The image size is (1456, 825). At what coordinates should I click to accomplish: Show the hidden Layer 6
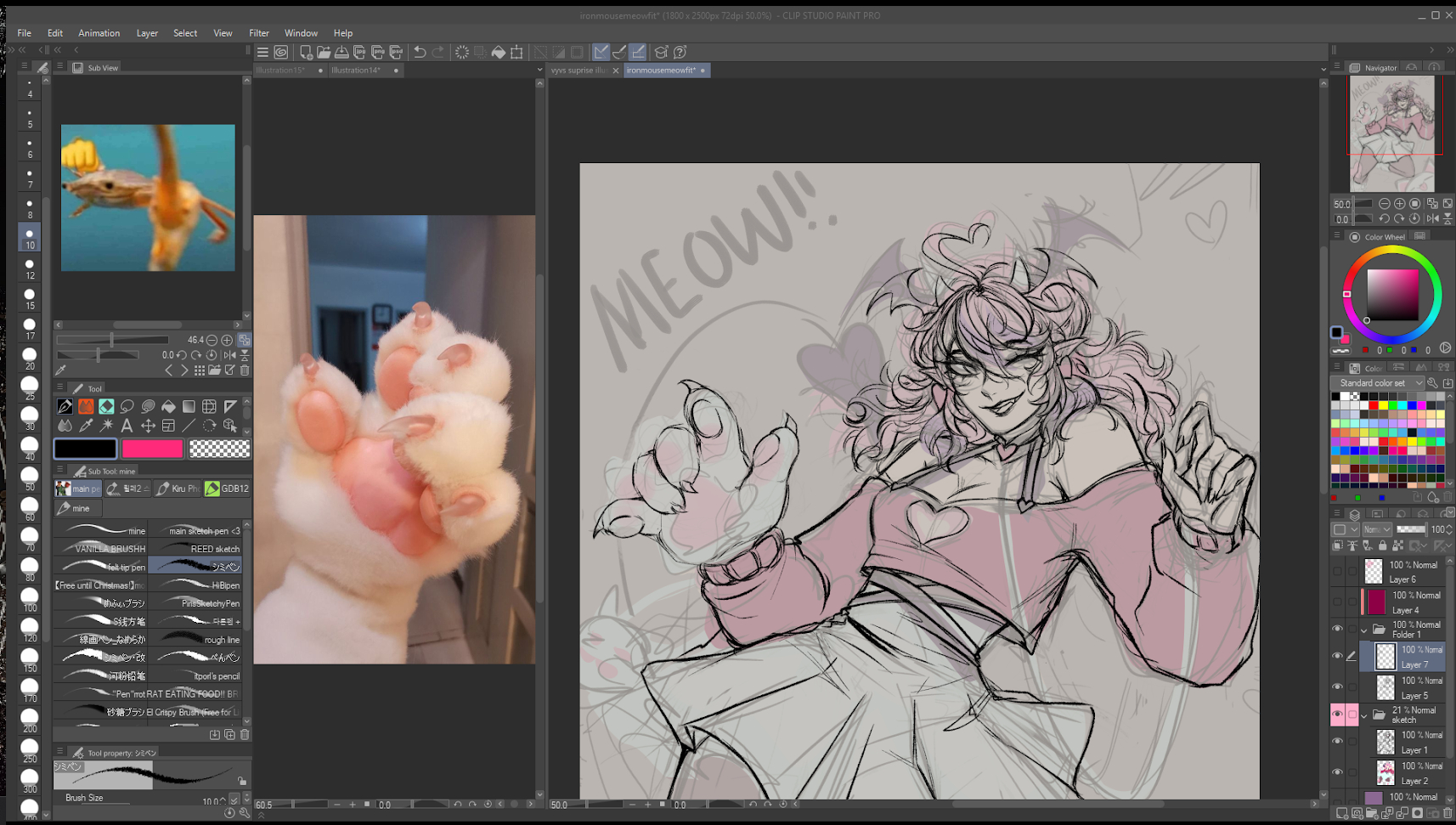click(1337, 572)
